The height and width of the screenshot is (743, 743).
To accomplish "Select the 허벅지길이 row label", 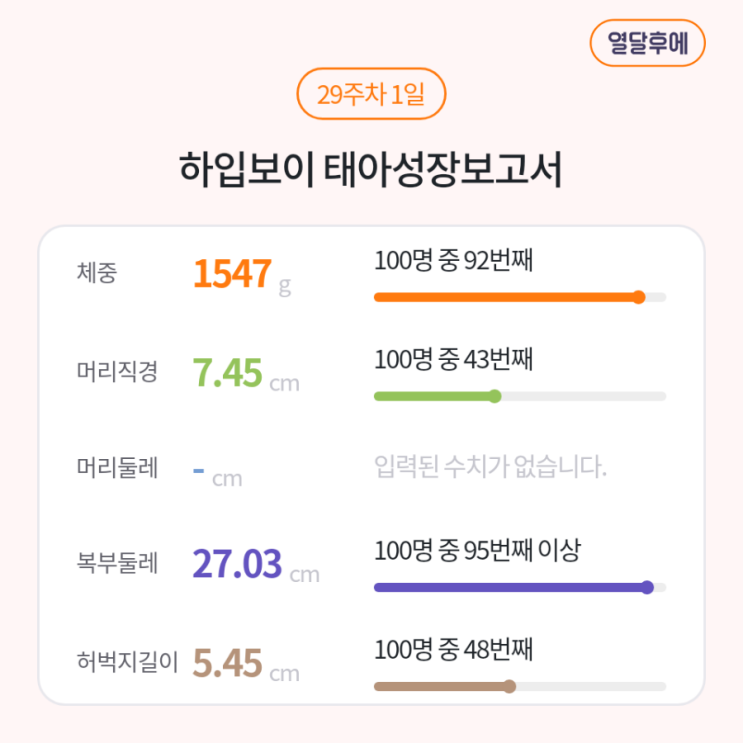I will (x=127, y=661).
